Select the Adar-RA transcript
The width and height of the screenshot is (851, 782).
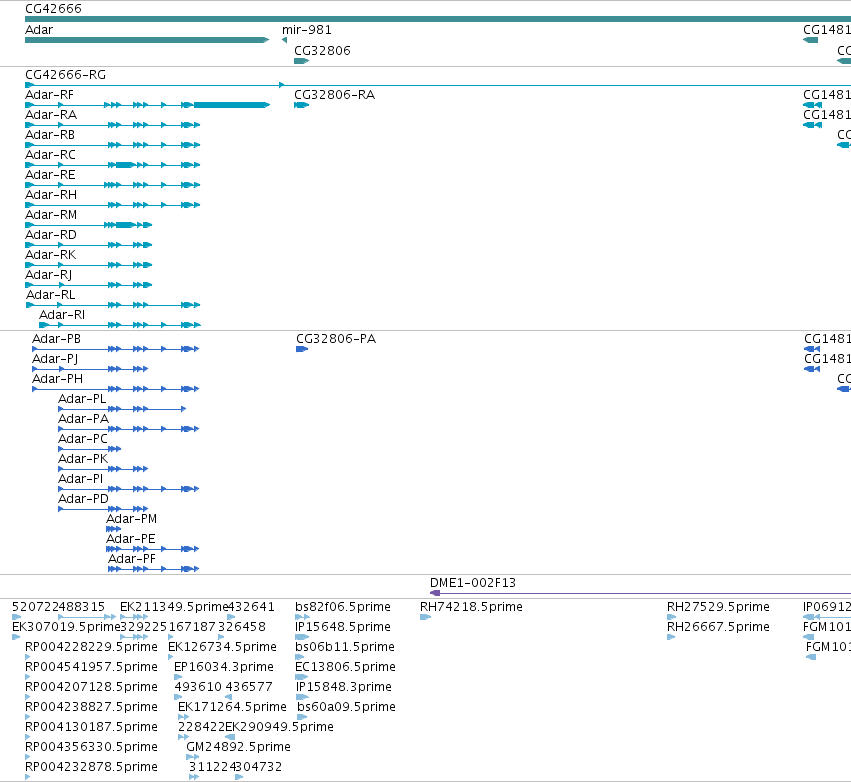[112, 125]
